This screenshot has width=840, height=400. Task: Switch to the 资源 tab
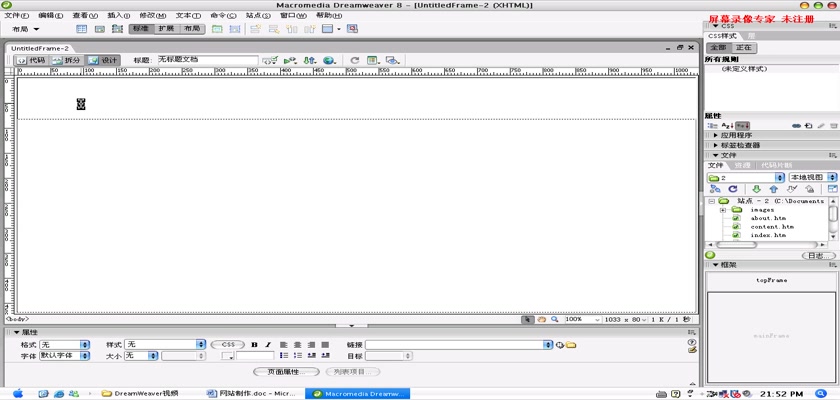point(742,165)
